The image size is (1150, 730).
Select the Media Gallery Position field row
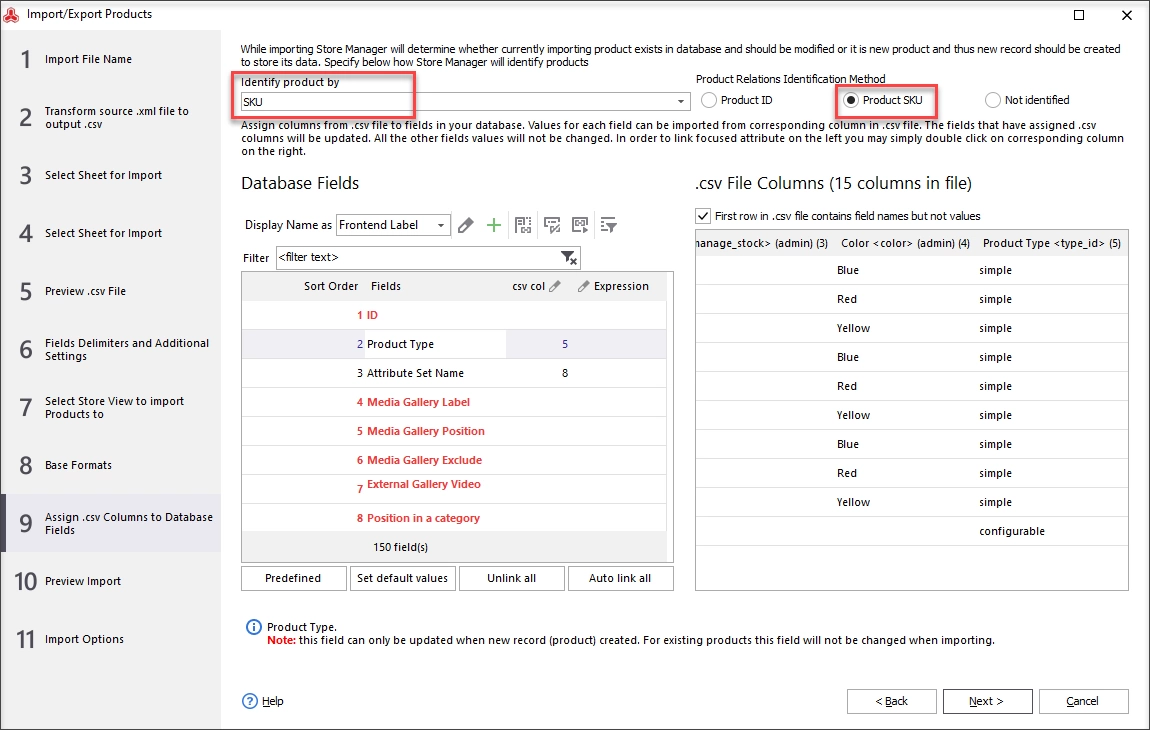[454, 431]
